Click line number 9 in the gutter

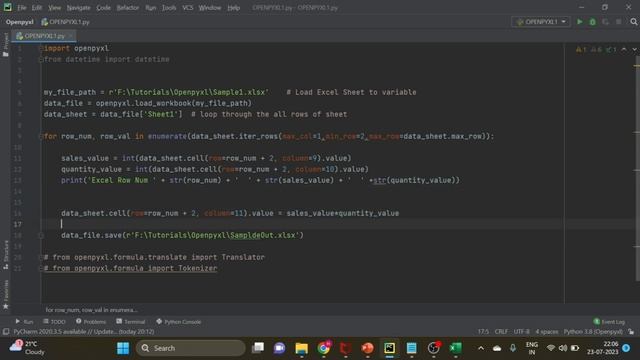pyautogui.click(x=18, y=136)
